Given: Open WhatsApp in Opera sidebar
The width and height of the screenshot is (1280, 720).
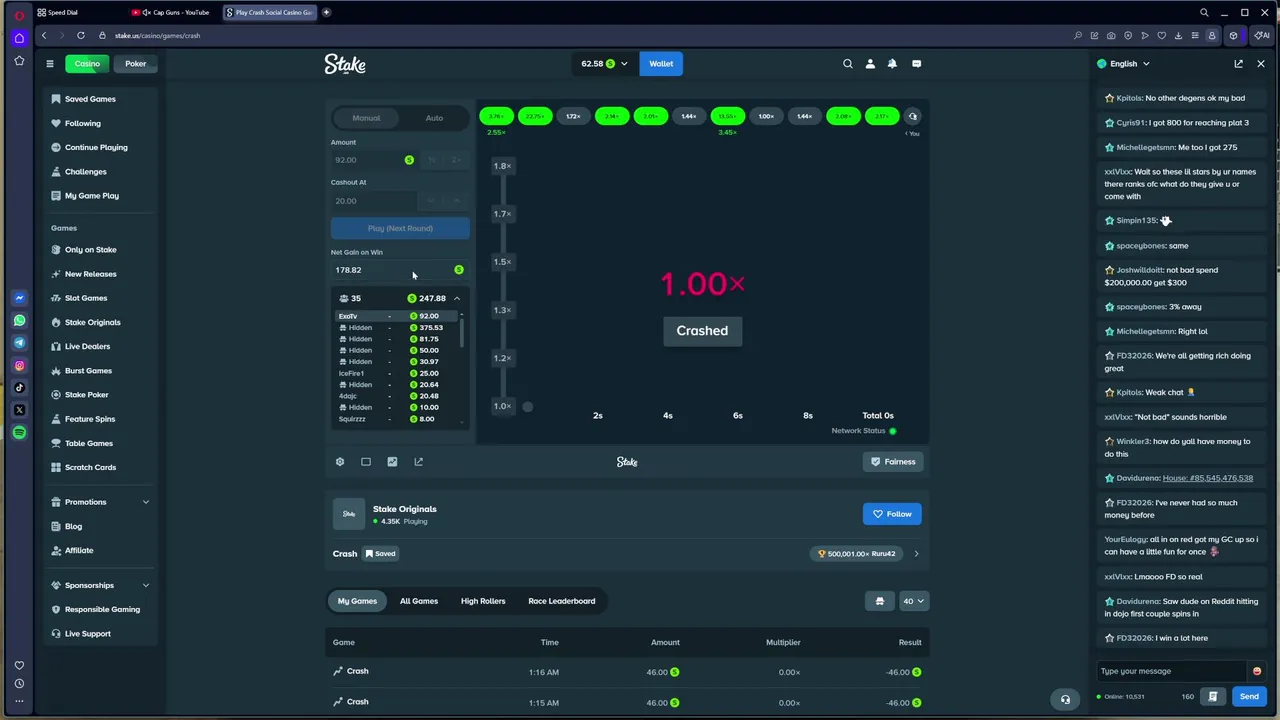Looking at the screenshot, I should (19, 321).
